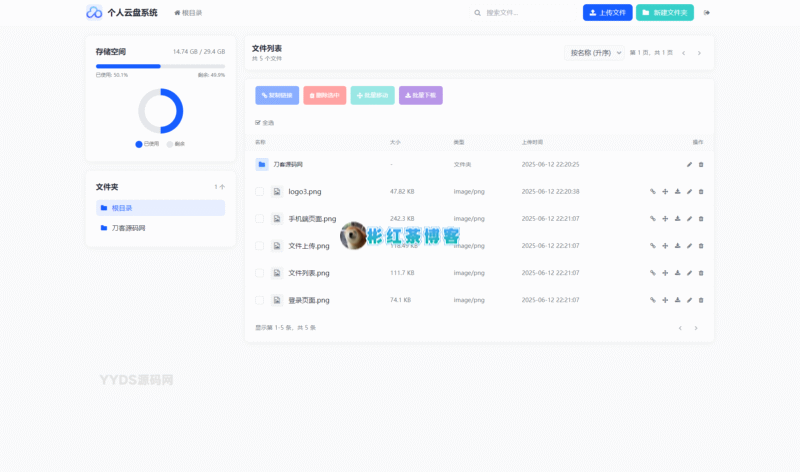Click the storage usage progress bar
The width and height of the screenshot is (800, 472).
coord(160,66)
